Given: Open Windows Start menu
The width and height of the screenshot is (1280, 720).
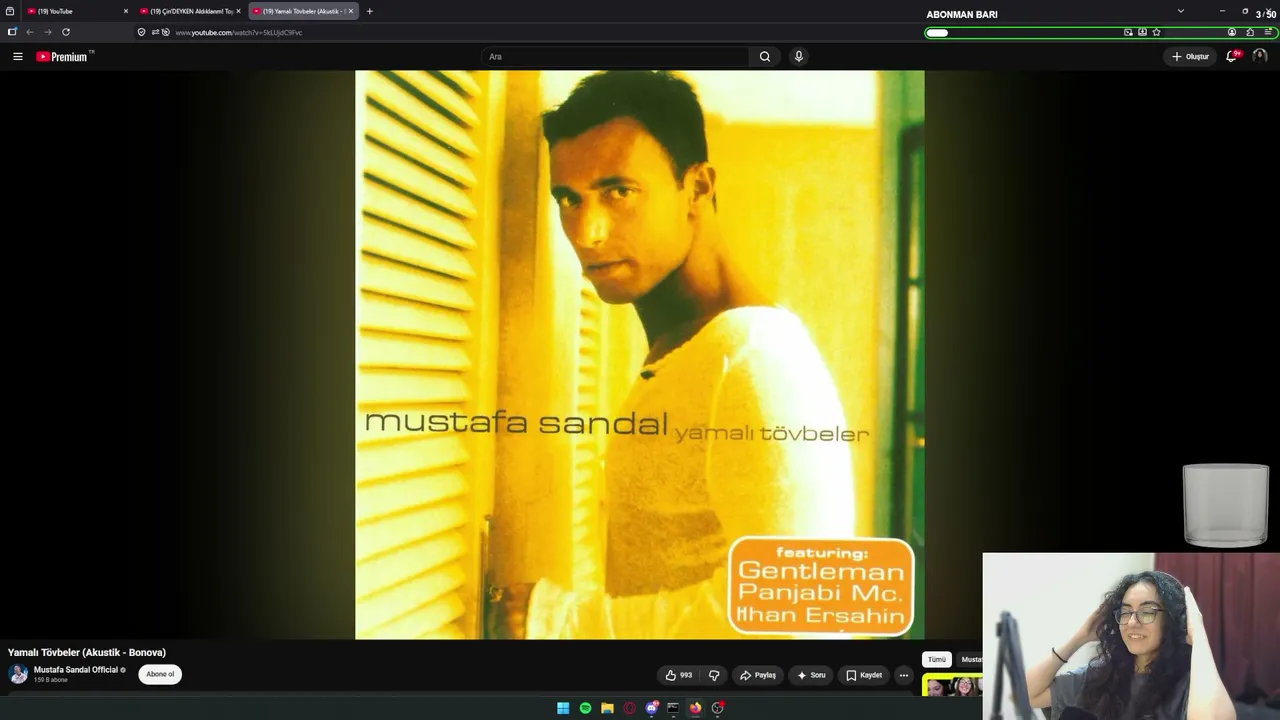Looking at the screenshot, I should coord(563,708).
